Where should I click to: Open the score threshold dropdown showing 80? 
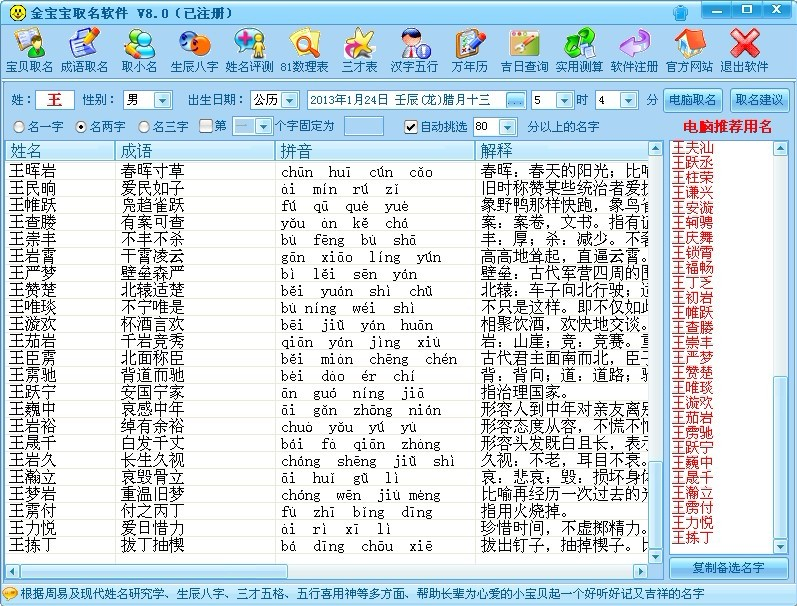[508, 127]
